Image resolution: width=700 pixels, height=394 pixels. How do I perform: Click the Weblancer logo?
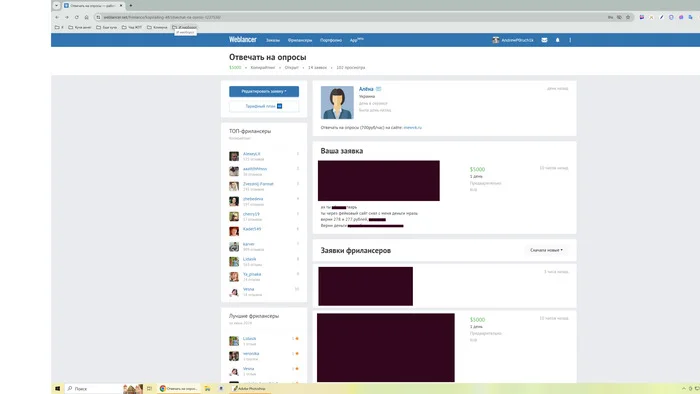(243, 40)
